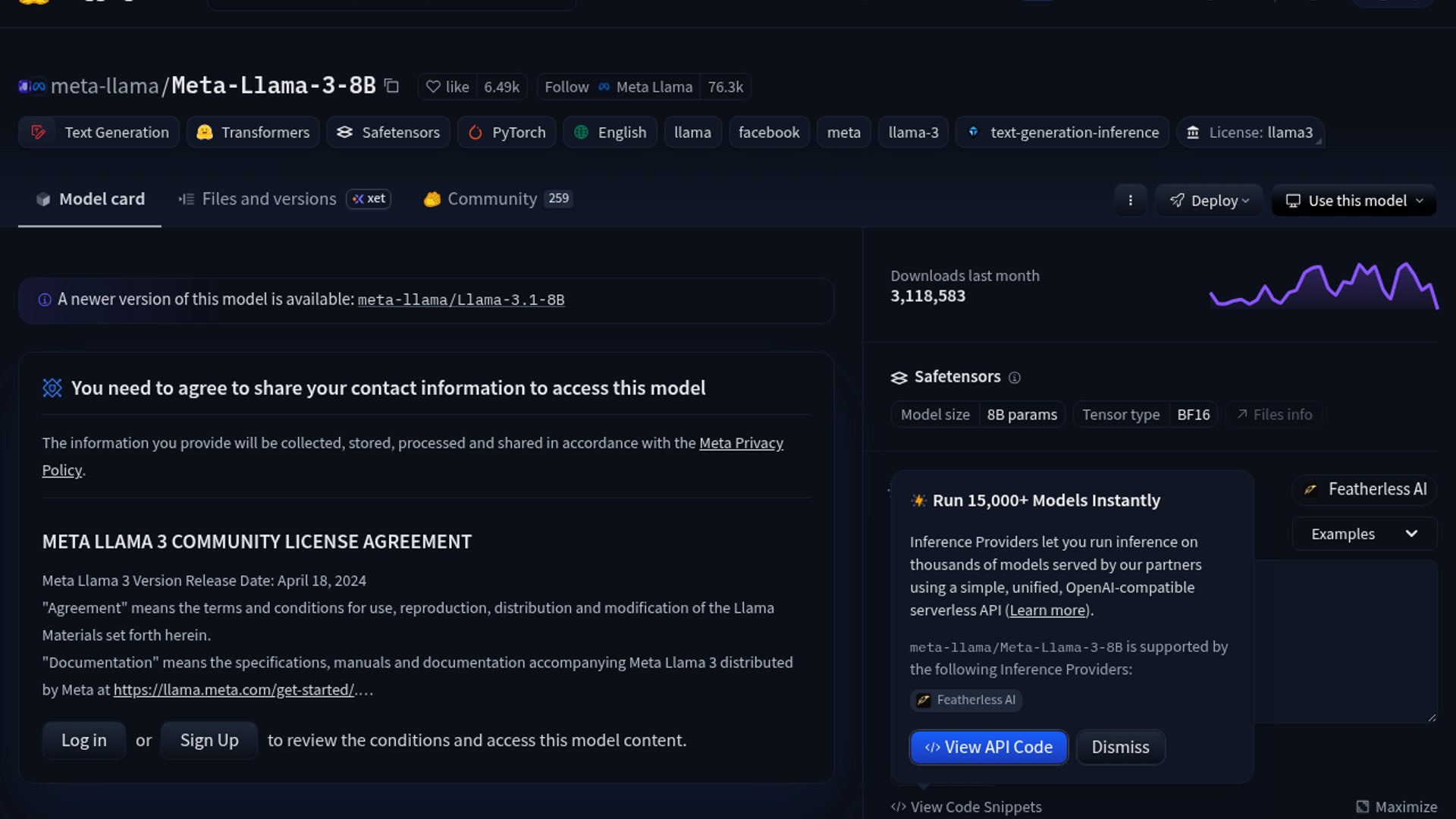
Task: Click the Transformers tag
Action: coord(253,132)
